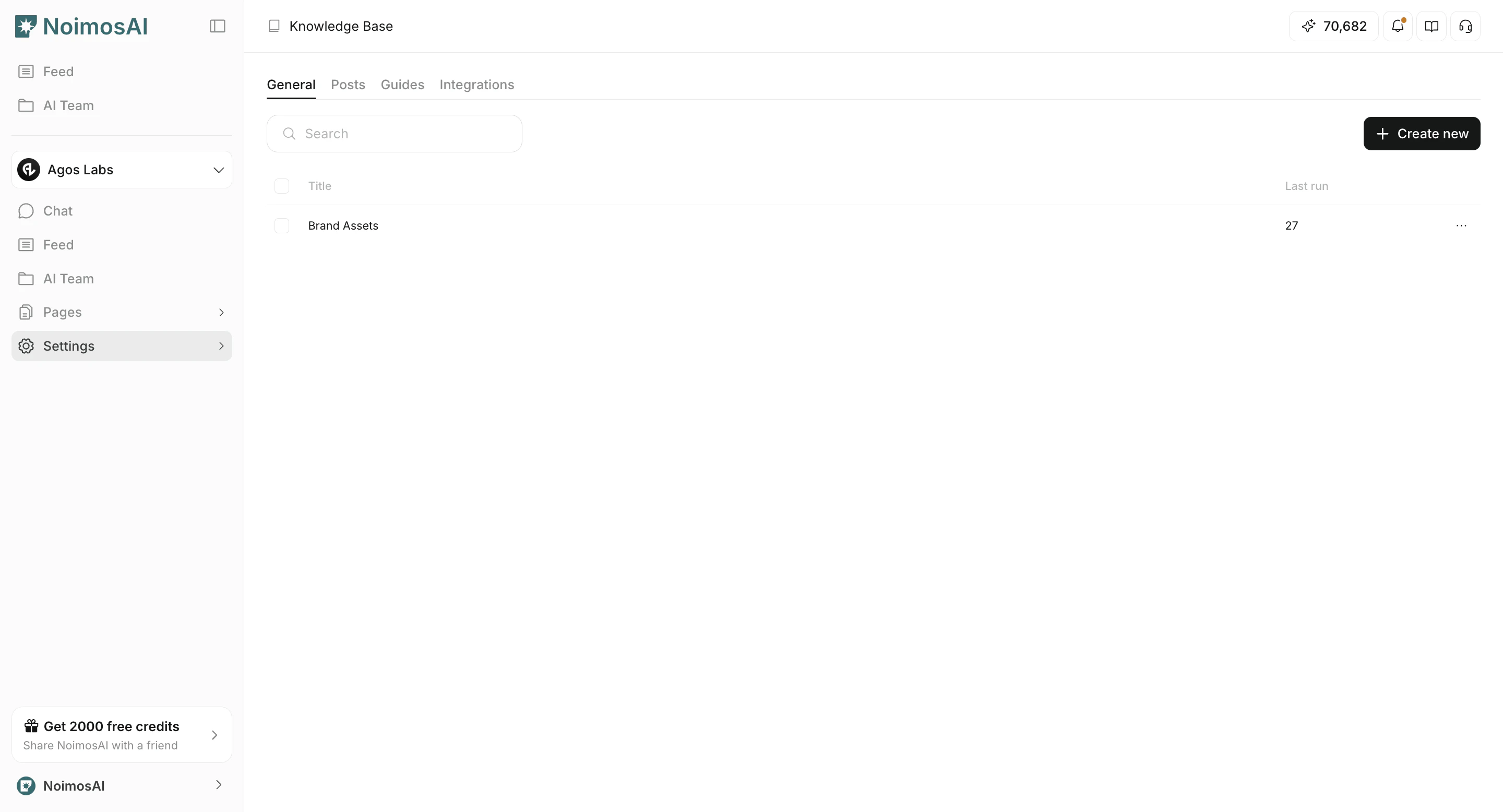
Task: Open the documentation book icon
Action: (x=1432, y=26)
